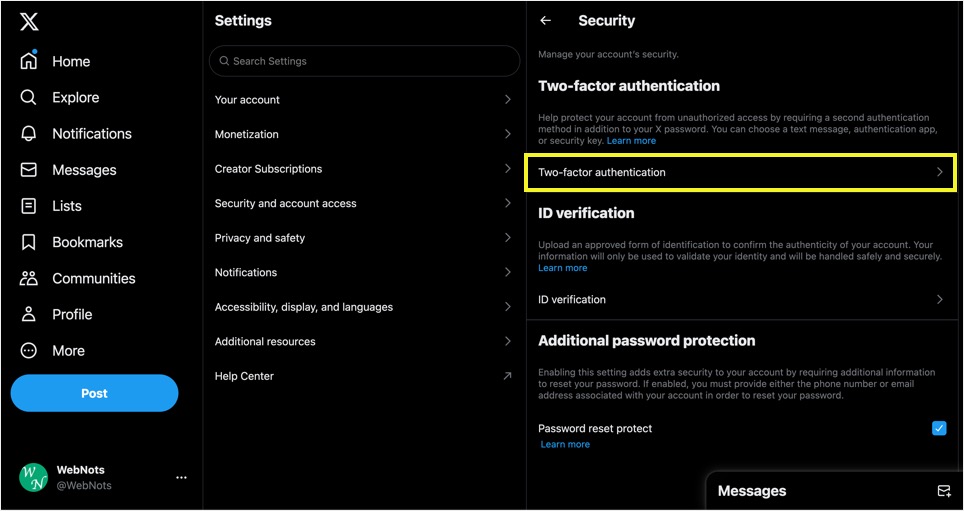Viewport: 964px width, 511px height.
Task: Click the X logo icon
Action: [x=29, y=22]
